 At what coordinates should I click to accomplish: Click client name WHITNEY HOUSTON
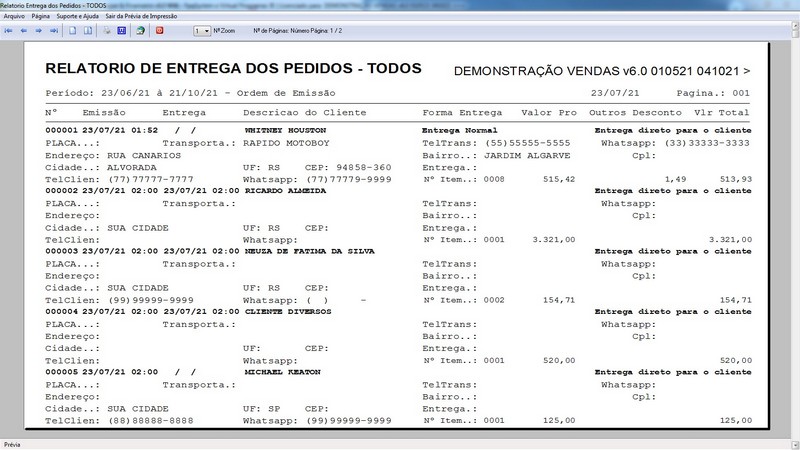point(285,131)
